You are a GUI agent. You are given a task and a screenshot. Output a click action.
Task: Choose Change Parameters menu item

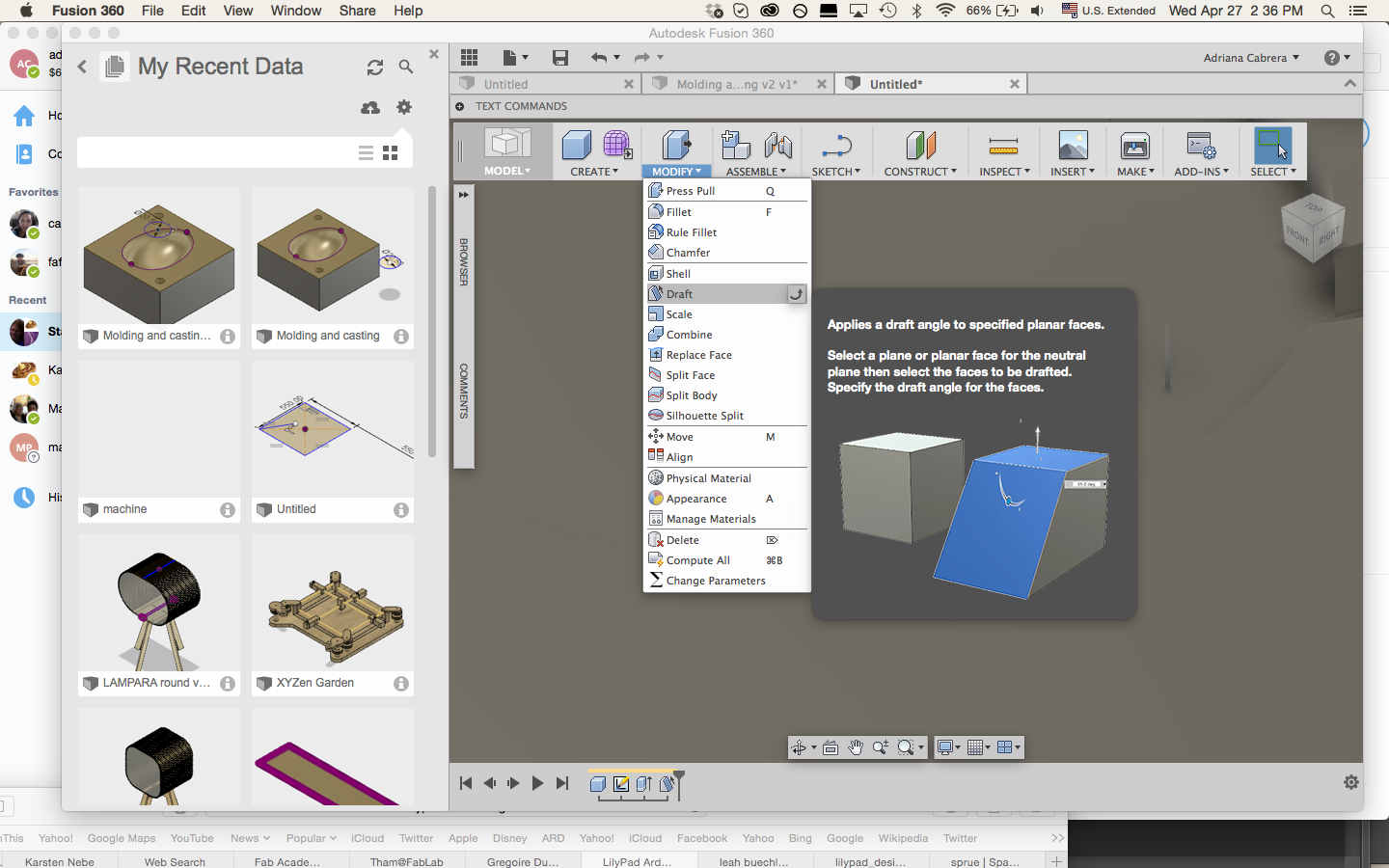coord(726,581)
